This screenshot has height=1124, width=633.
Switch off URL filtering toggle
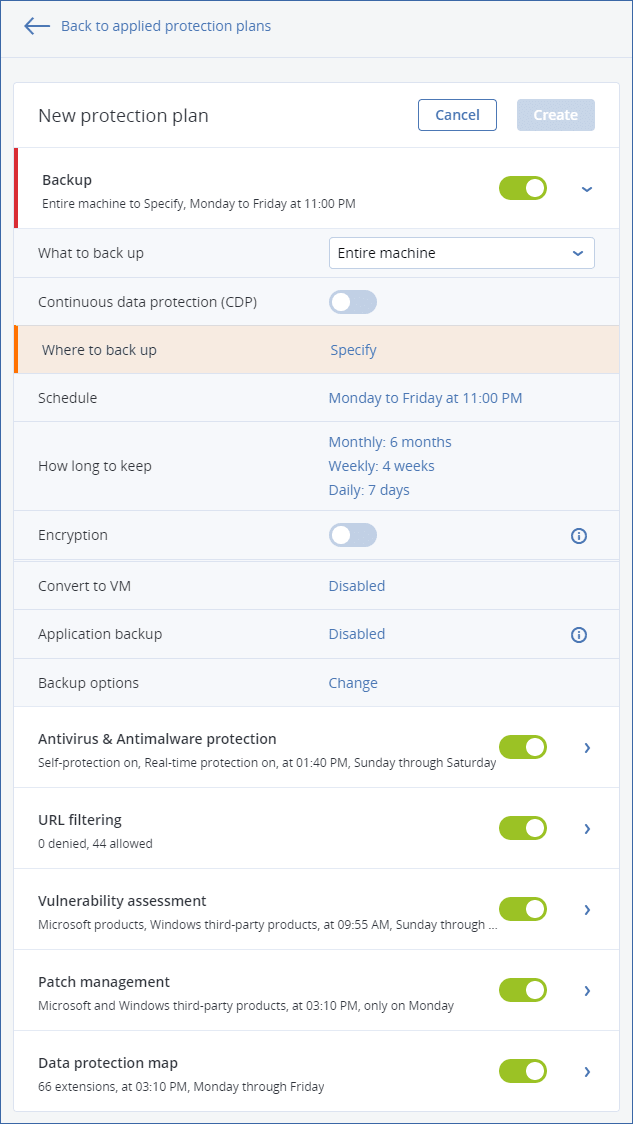pos(523,828)
